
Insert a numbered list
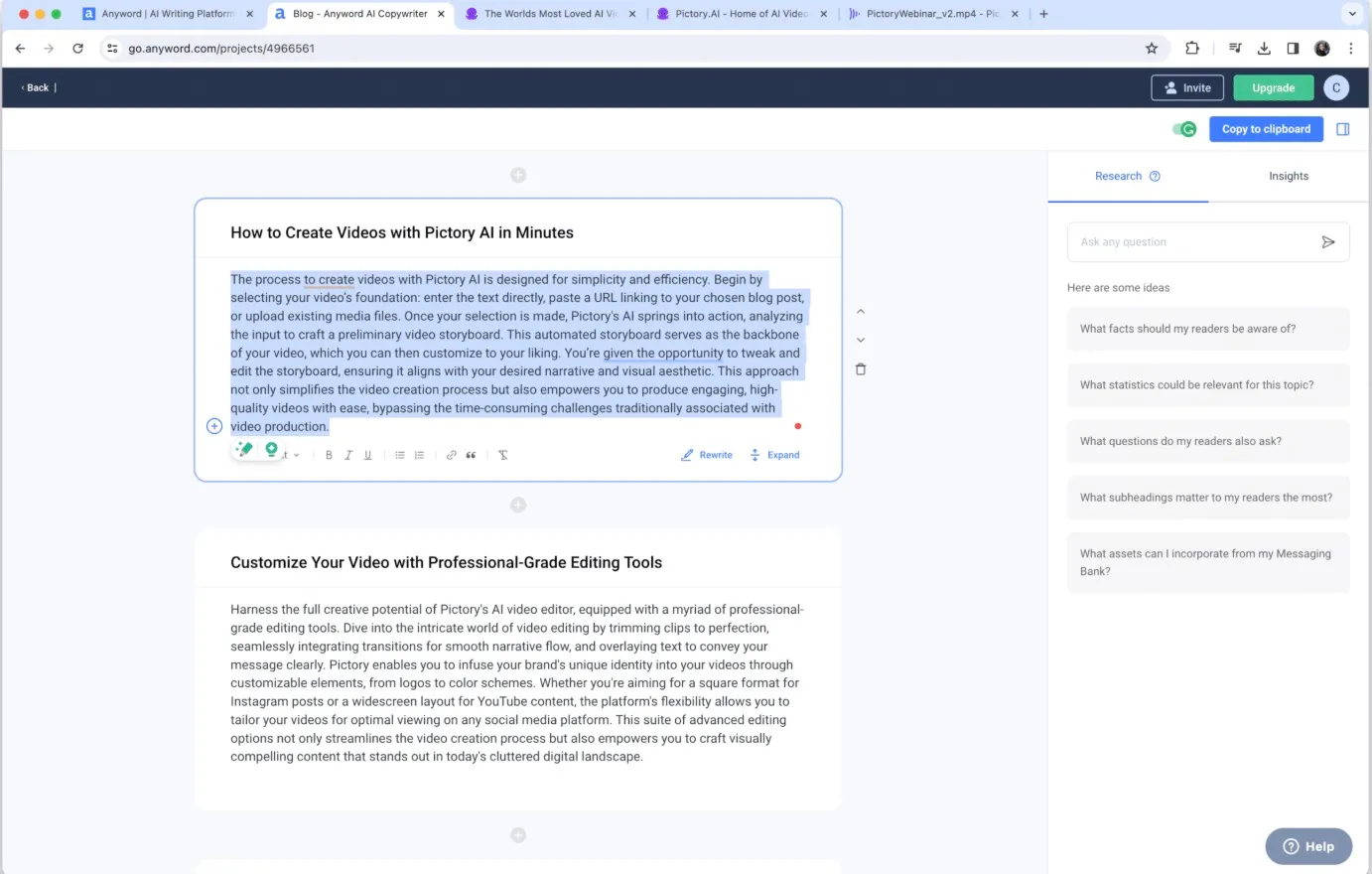point(419,455)
